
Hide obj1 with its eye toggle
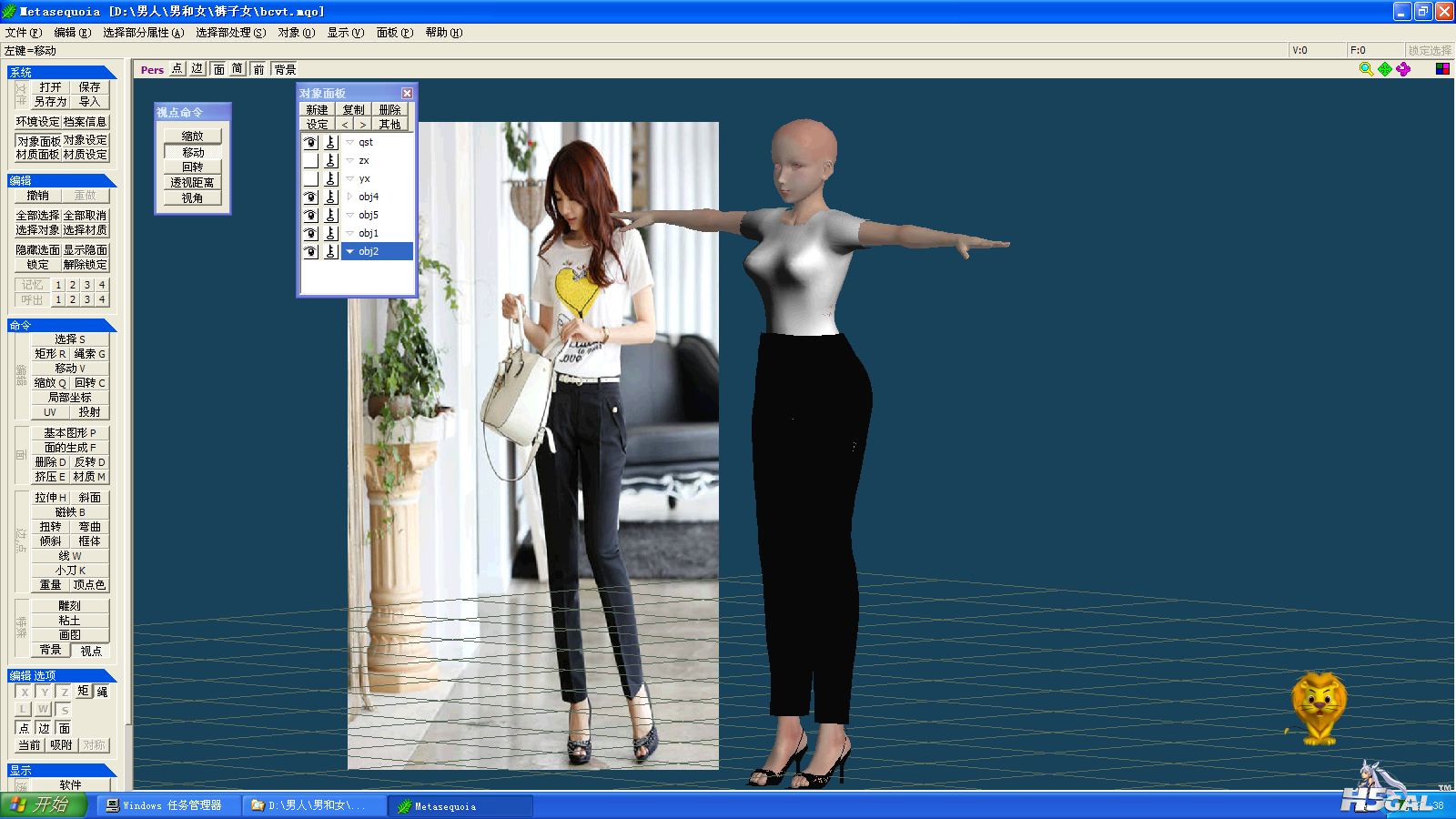(310, 233)
